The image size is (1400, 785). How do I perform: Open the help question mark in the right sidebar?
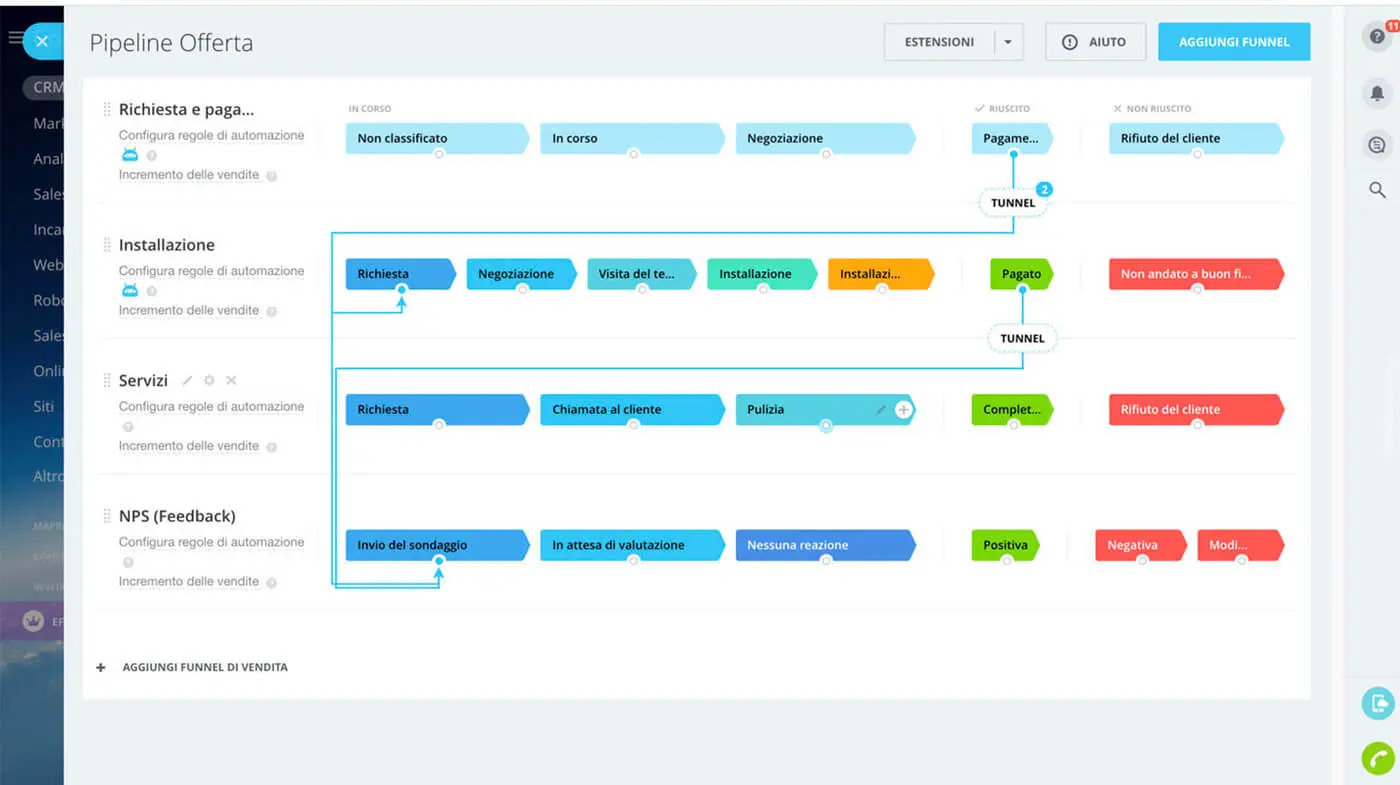point(1377,37)
